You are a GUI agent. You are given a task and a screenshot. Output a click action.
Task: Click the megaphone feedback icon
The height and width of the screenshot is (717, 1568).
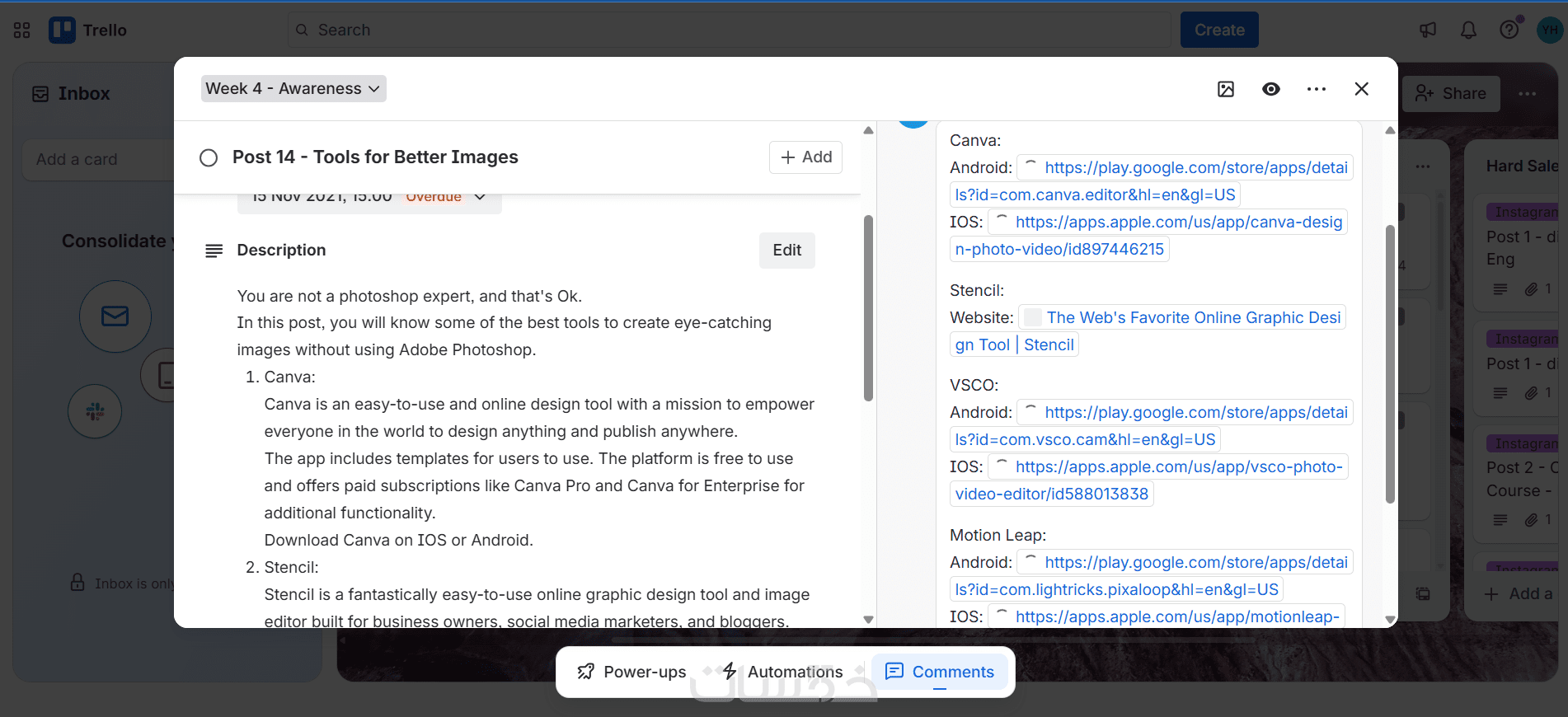click(x=1428, y=30)
